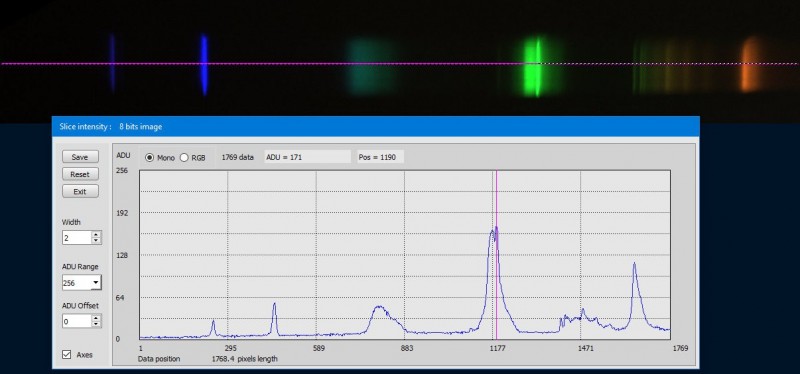Click the tallest green peak in plot

[494, 232]
